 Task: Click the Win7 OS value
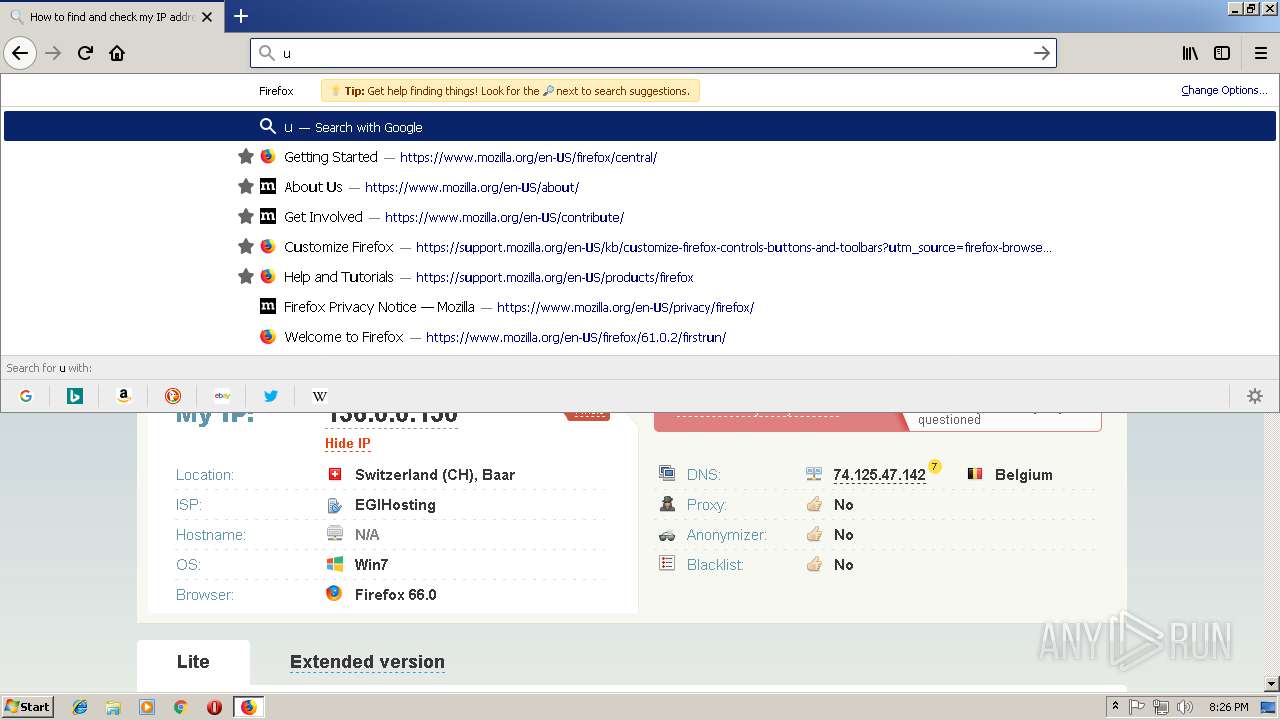coord(371,565)
